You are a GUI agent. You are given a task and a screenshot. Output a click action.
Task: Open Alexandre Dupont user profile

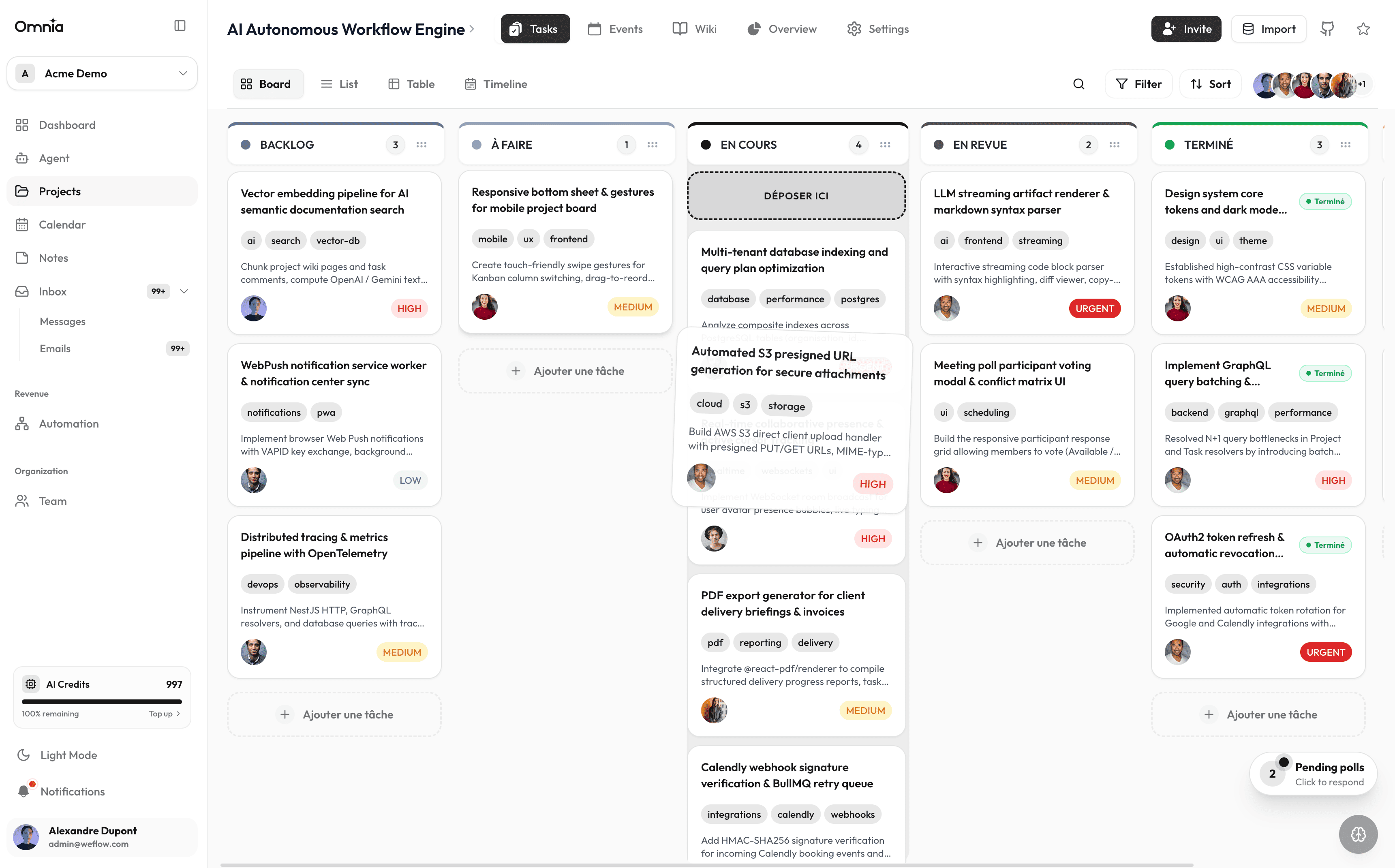[102, 838]
